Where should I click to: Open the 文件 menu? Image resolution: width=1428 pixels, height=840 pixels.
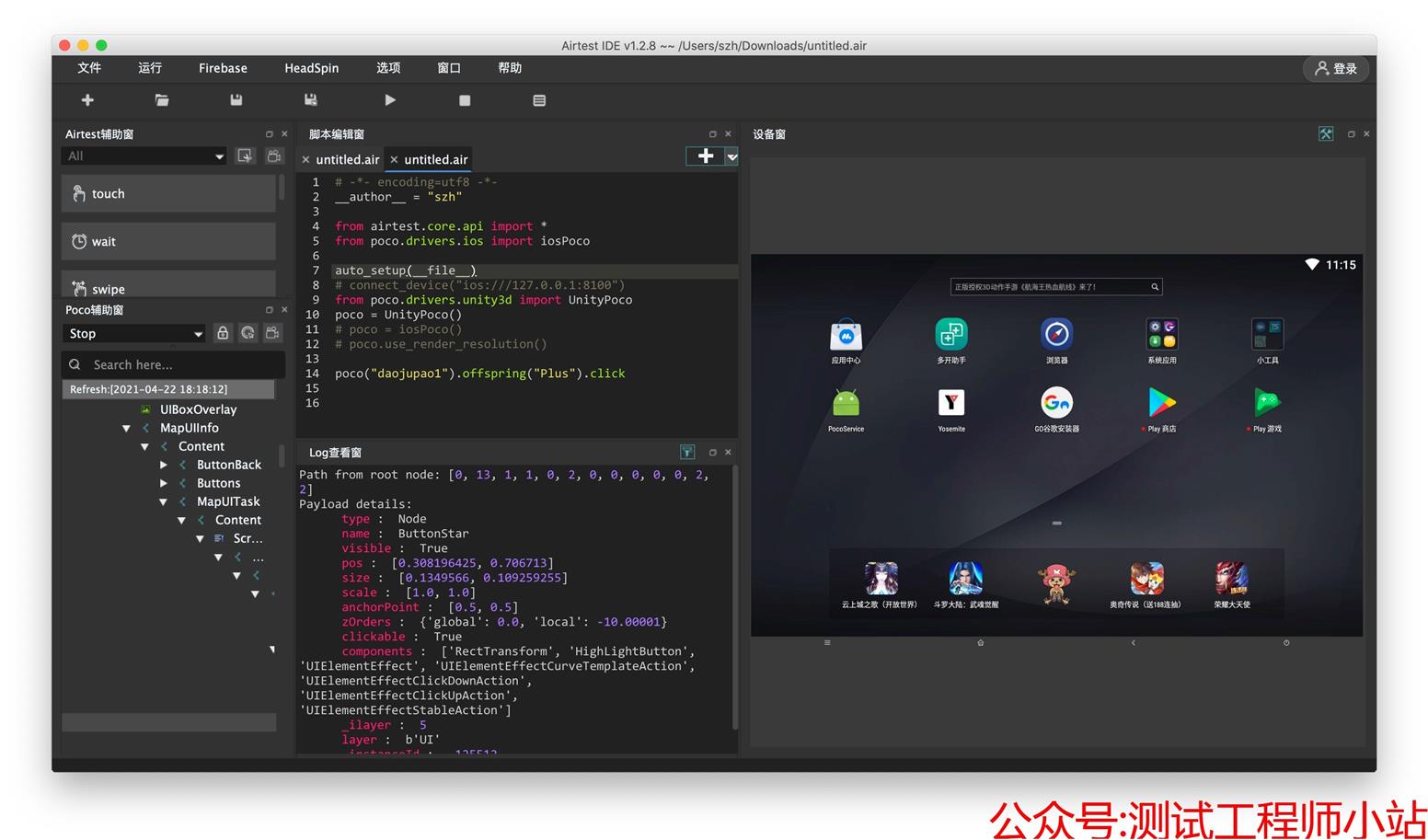pos(89,68)
